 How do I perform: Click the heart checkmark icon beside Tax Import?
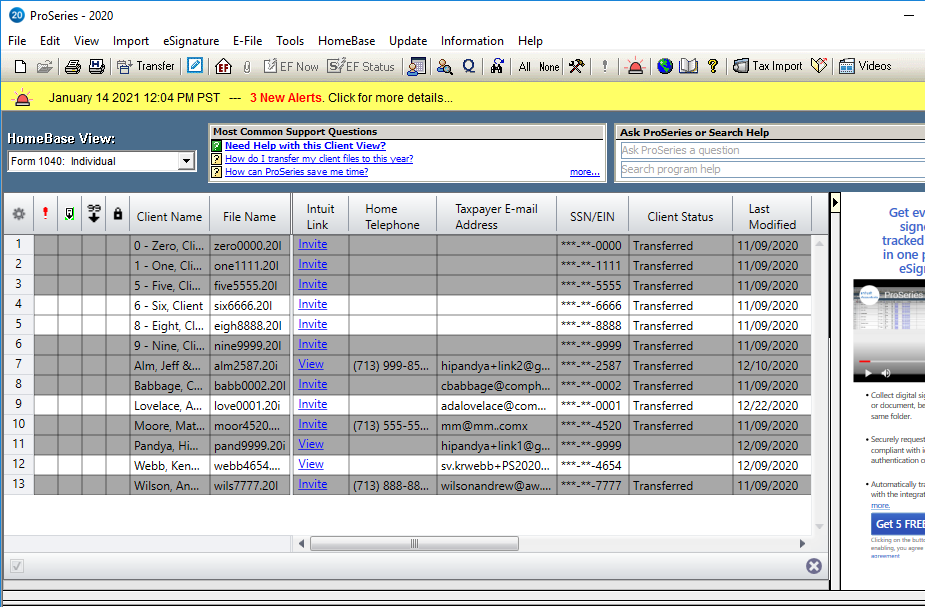[x=819, y=66]
